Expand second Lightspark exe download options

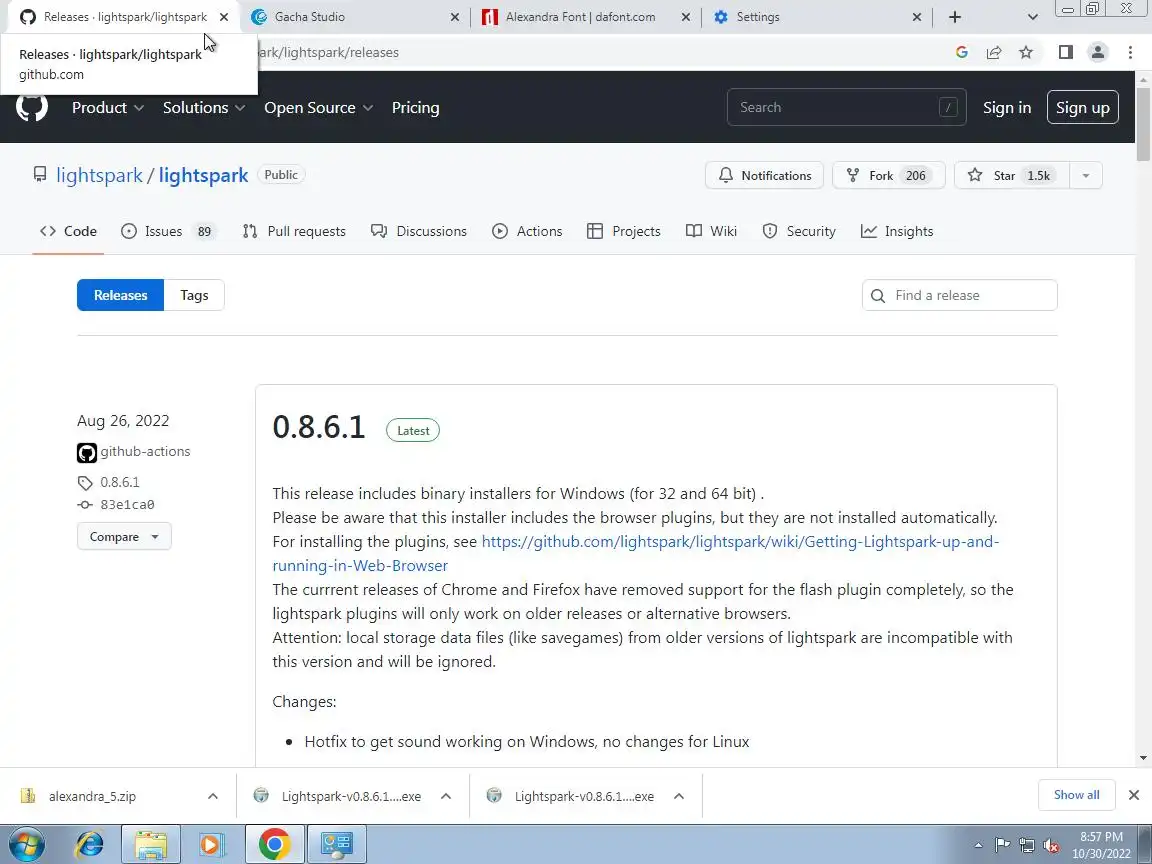click(x=678, y=796)
